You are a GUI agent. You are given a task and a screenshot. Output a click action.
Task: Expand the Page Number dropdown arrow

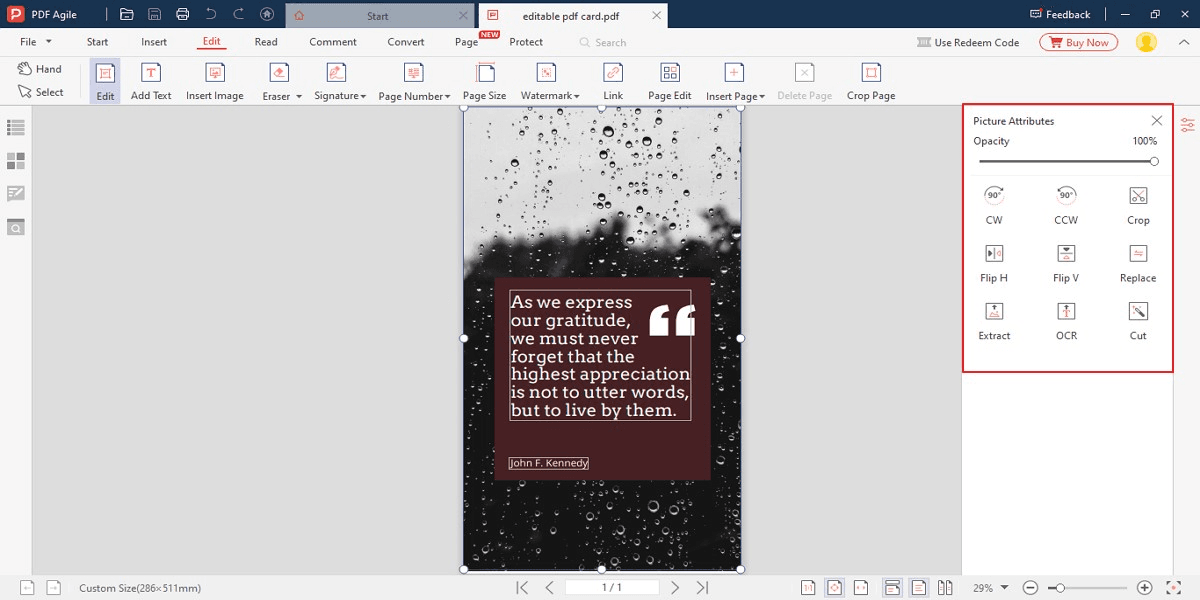coord(449,97)
